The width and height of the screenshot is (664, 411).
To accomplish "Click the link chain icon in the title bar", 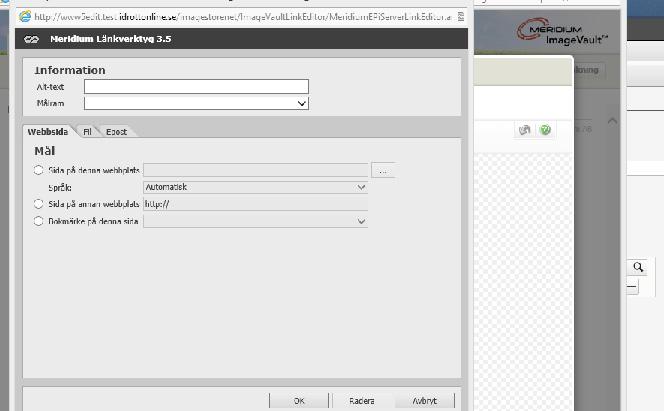I will coord(31,39).
